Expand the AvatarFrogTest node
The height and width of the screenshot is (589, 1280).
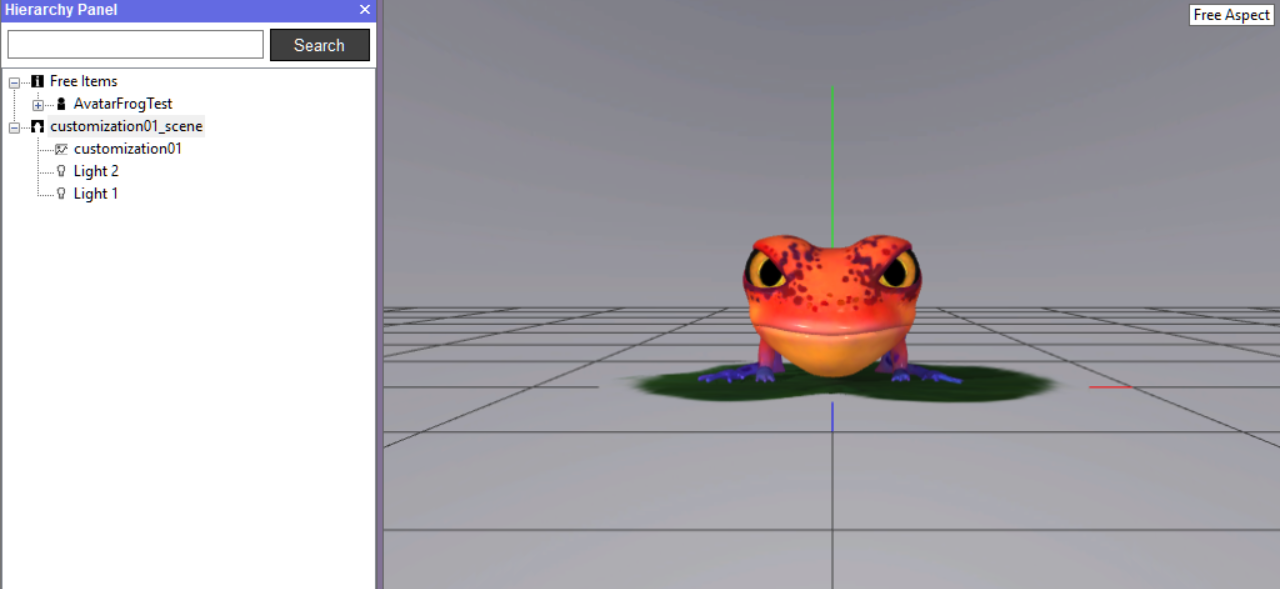click(36, 103)
